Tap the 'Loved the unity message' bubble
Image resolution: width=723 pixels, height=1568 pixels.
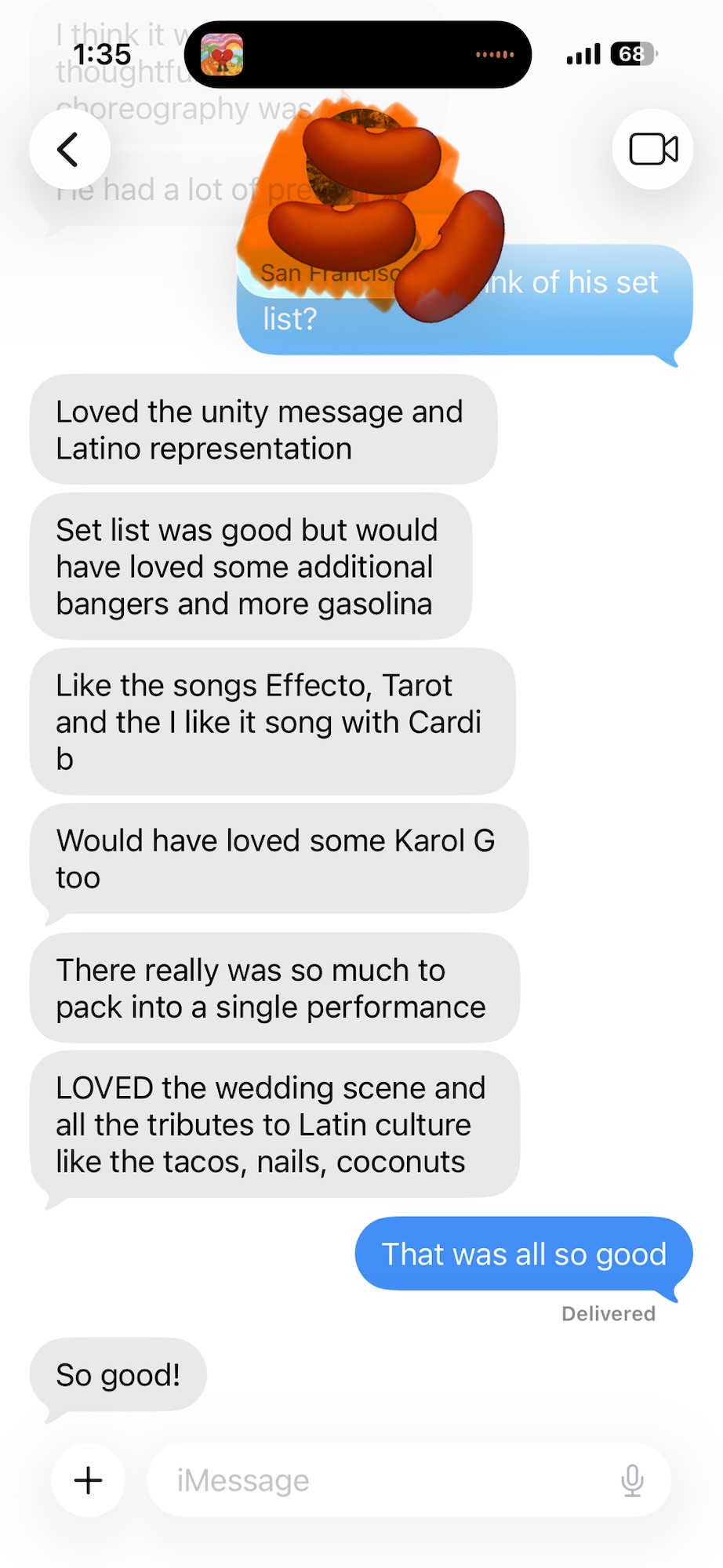pos(263,430)
